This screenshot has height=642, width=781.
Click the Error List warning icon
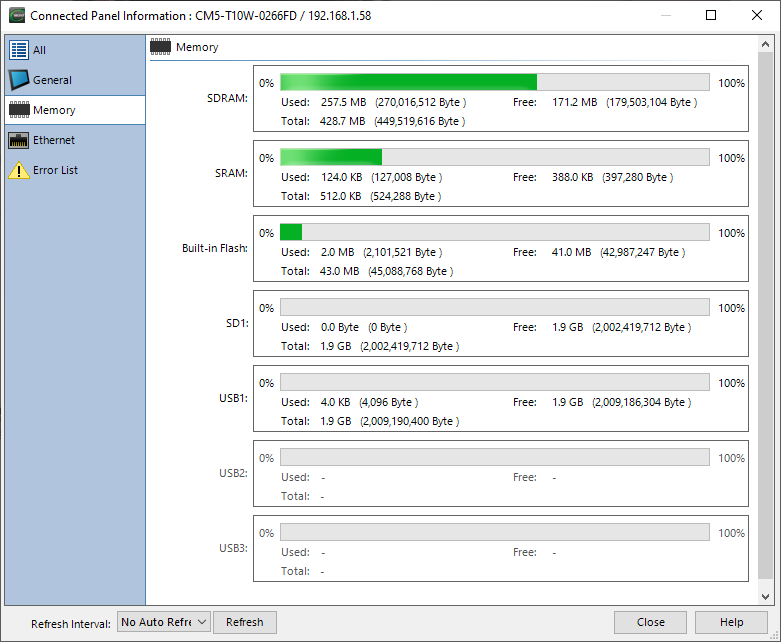pyautogui.click(x=19, y=170)
